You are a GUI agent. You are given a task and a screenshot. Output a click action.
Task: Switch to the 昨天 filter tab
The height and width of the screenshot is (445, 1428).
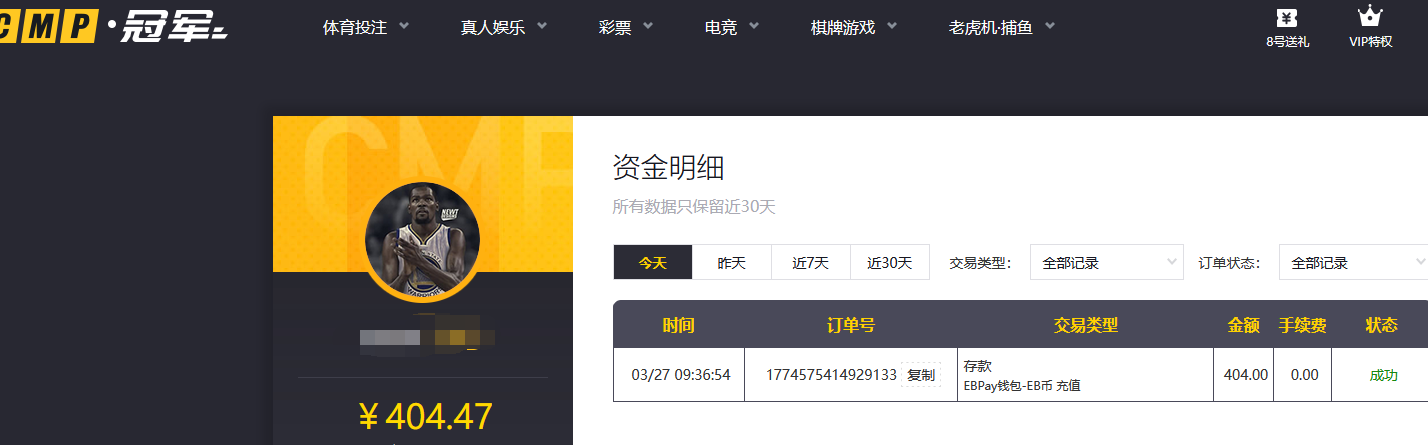click(732, 263)
